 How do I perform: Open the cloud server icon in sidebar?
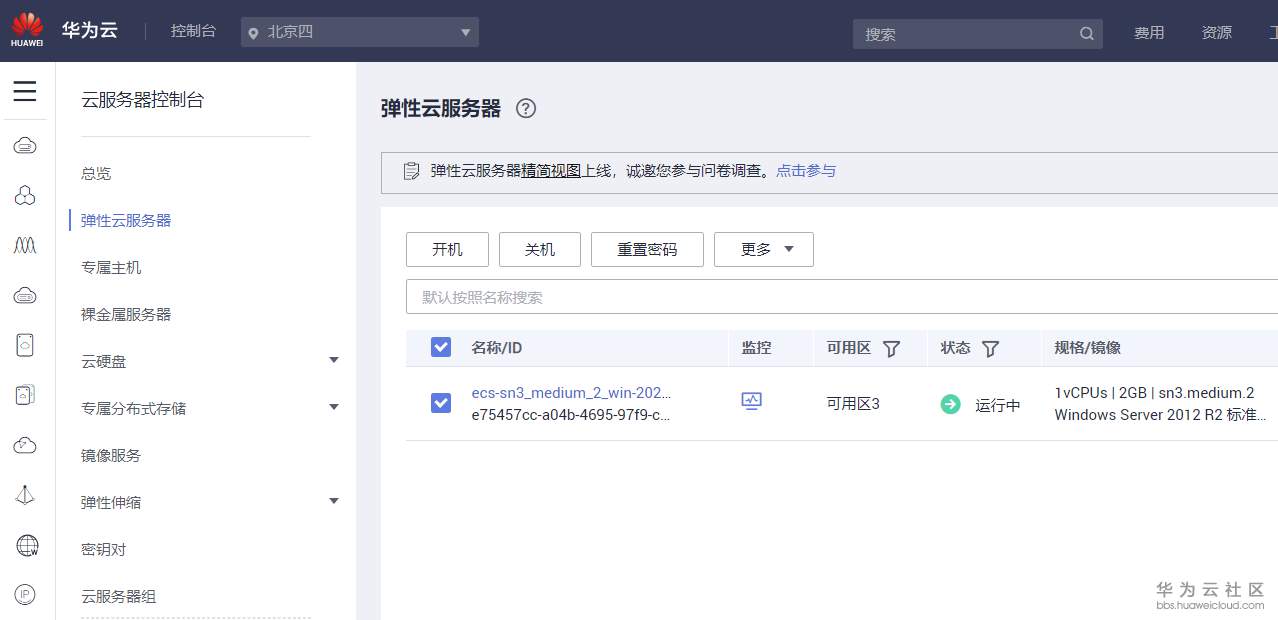(x=25, y=147)
